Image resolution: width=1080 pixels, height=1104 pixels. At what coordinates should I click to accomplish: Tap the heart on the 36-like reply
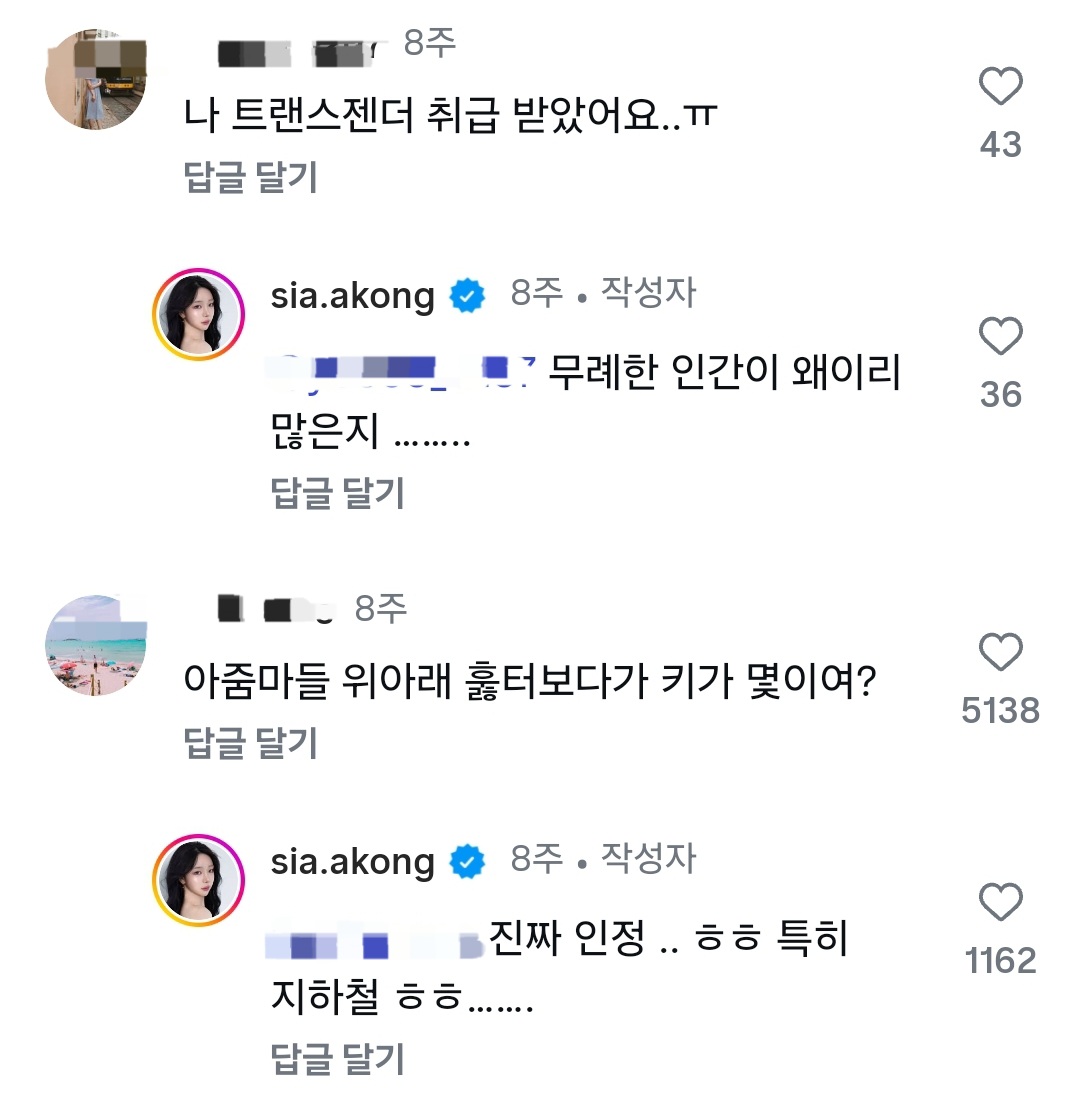click(1000, 337)
